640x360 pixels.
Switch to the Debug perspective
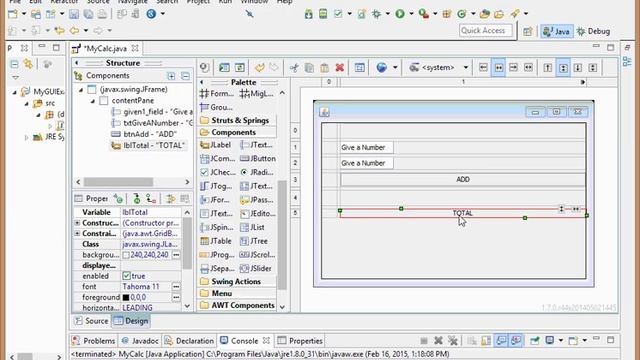(594, 31)
